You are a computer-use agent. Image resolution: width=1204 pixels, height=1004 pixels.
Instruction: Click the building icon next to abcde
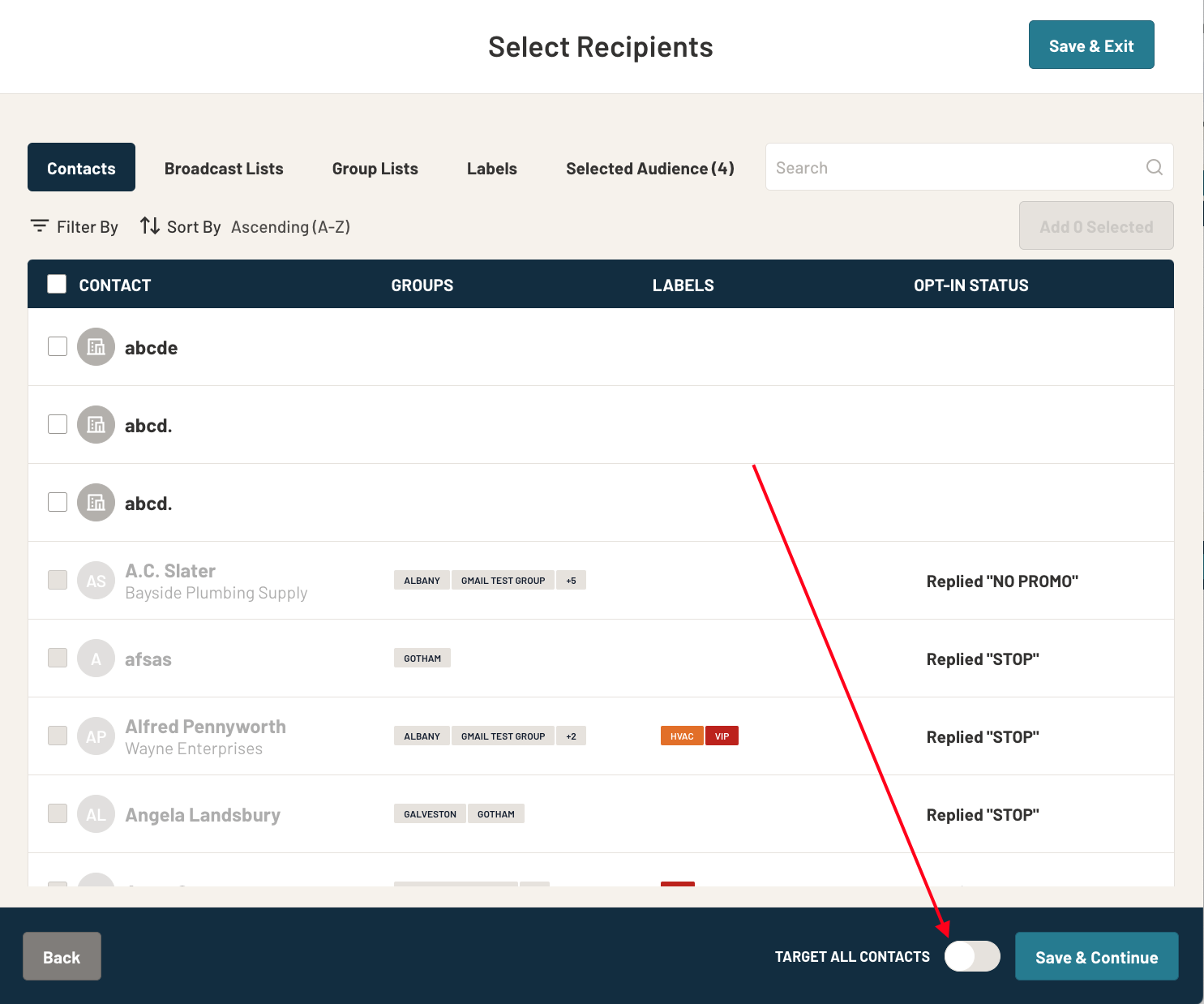coord(95,346)
